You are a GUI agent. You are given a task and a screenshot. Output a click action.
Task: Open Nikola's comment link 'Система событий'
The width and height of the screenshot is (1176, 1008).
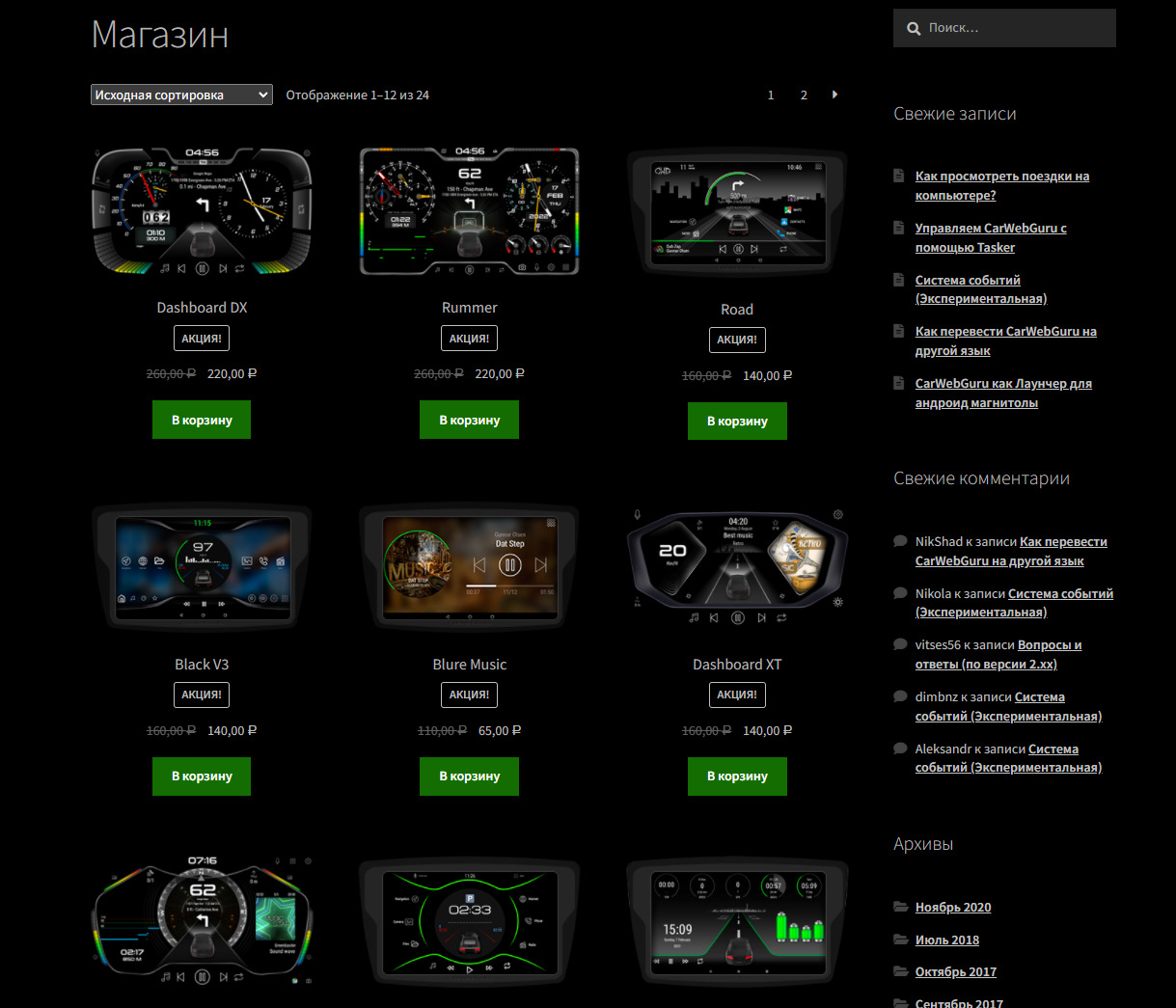pos(1014,603)
